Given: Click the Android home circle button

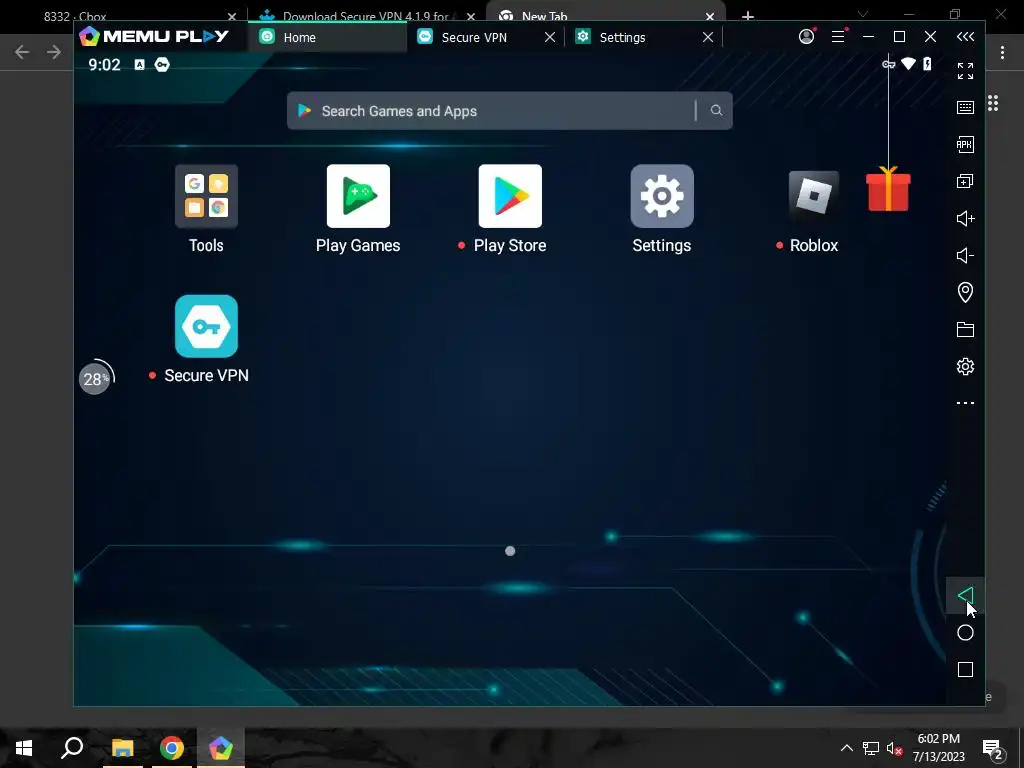Looking at the screenshot, I should coord(965,632).
